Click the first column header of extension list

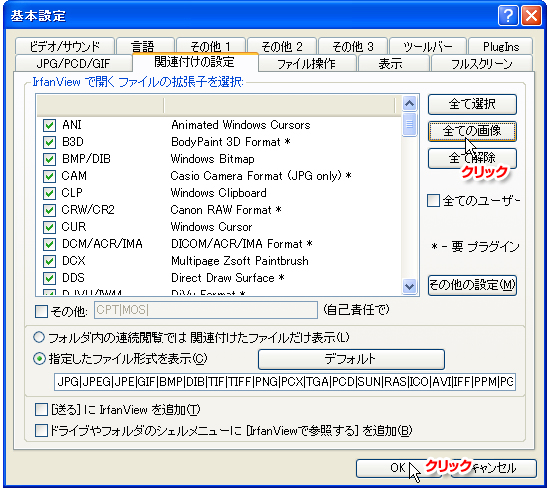coord(100,105)
